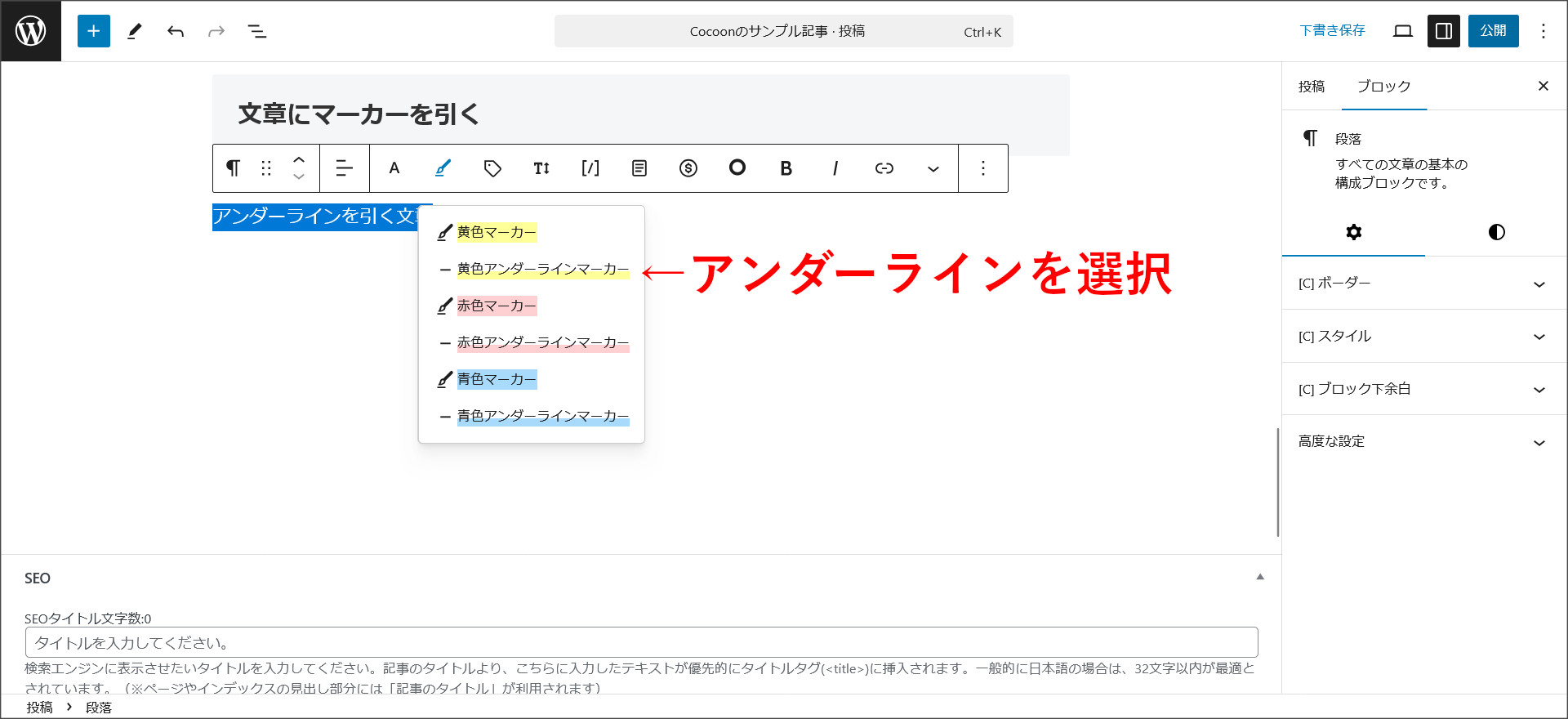Expand more rich text controls chevron

click(933, 168)
